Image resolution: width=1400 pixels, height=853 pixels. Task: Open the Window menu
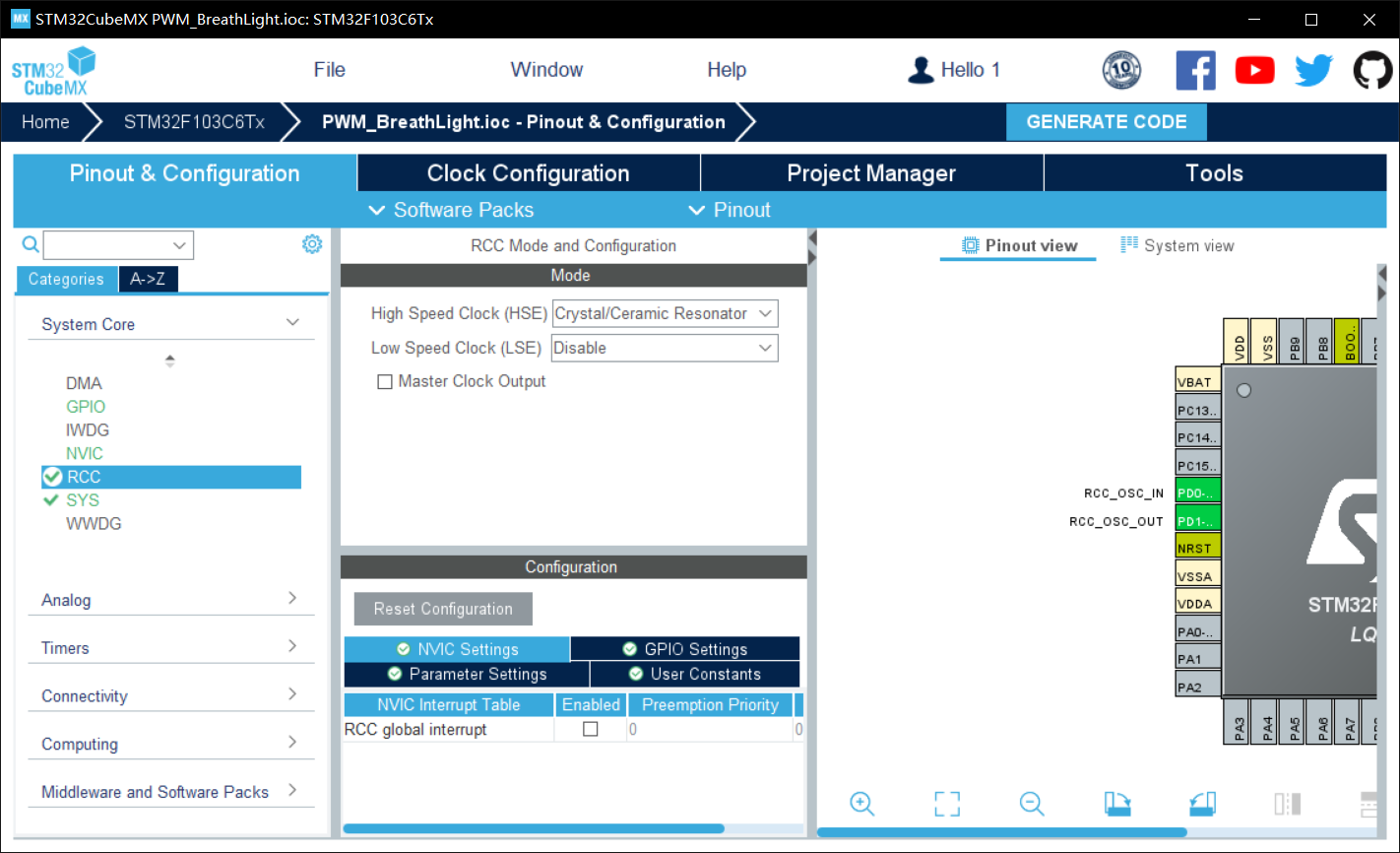546,70
